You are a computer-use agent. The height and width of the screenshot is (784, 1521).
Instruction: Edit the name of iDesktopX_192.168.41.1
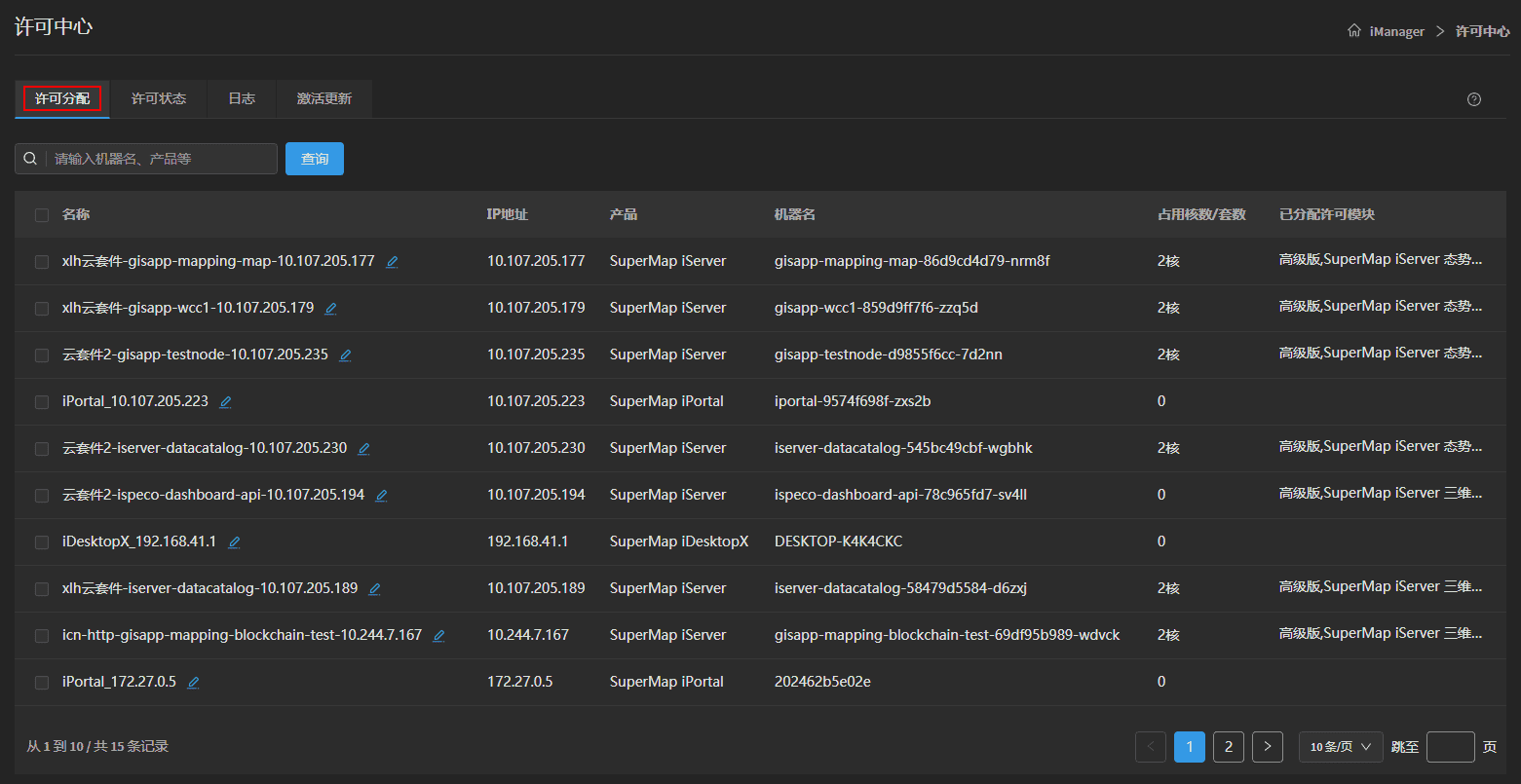click(234, 542)
